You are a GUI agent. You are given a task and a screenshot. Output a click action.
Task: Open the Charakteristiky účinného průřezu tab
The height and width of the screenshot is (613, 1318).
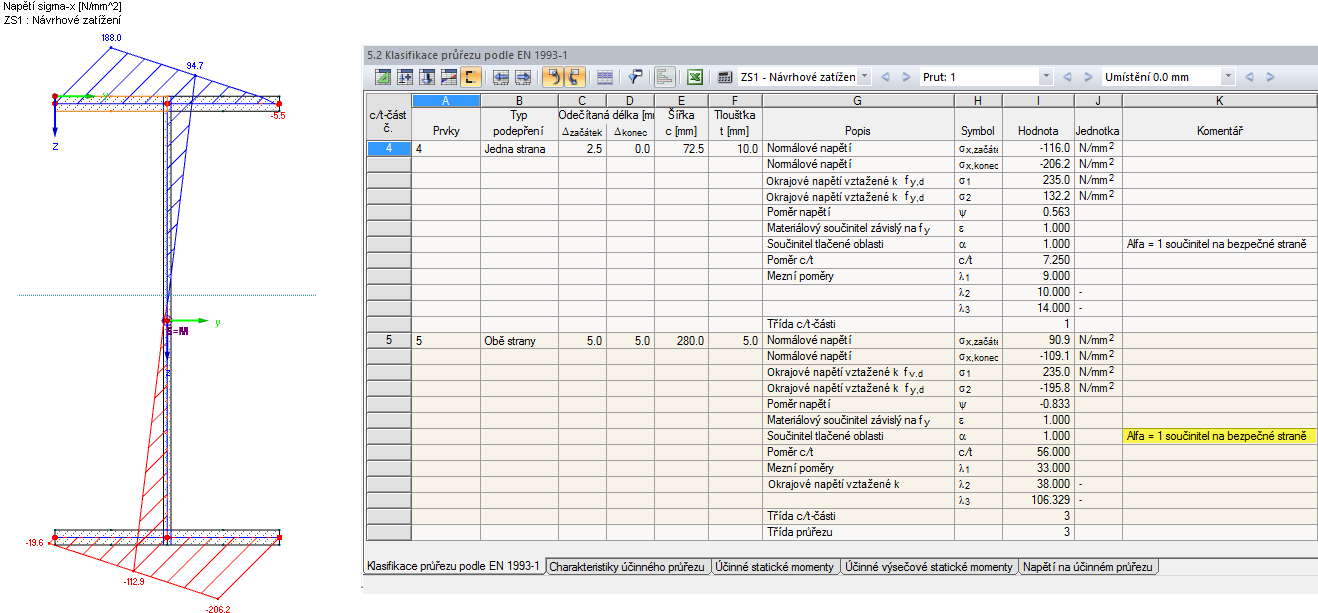[x=628, y=567]
